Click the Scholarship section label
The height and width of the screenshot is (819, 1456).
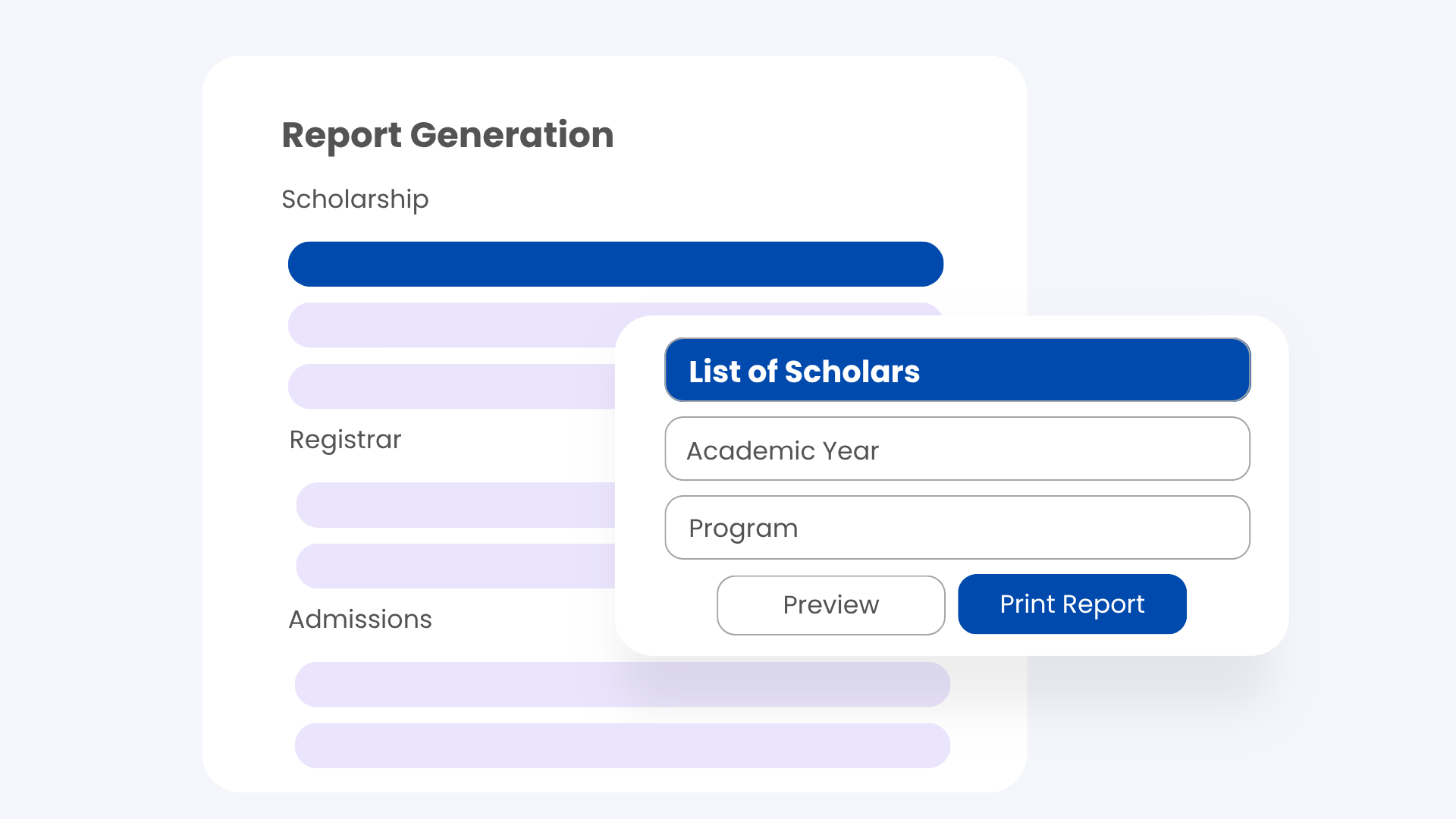[x=355, y=199]
